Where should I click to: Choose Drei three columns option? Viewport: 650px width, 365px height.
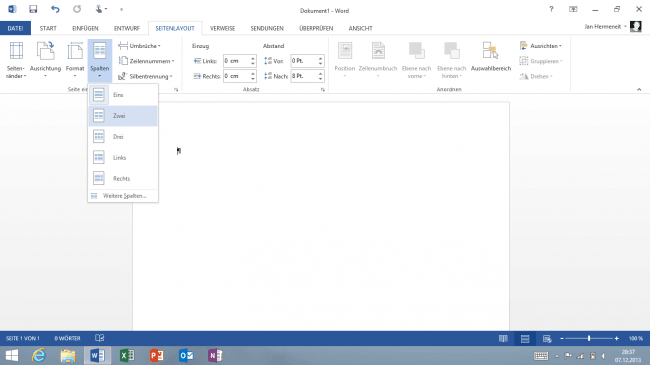point(123,136)
